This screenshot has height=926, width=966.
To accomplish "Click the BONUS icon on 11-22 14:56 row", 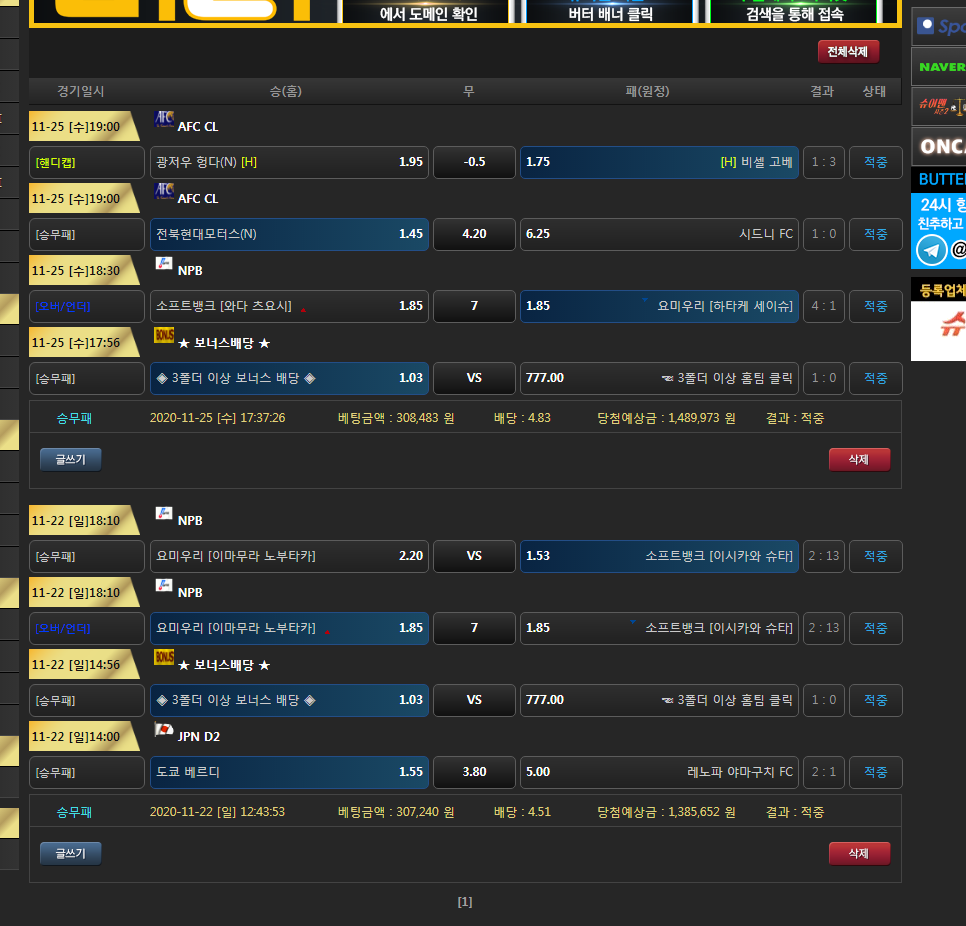I will [164, 658].
